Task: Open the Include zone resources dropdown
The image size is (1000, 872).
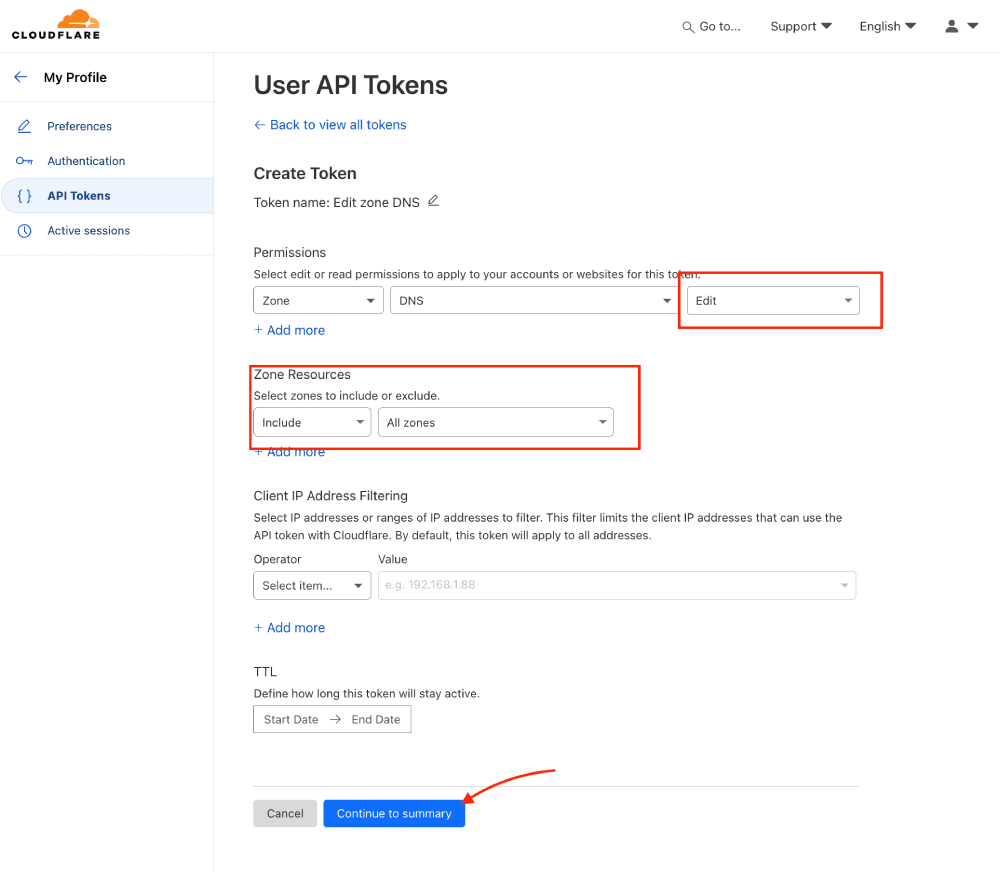Action: (312, 422)
